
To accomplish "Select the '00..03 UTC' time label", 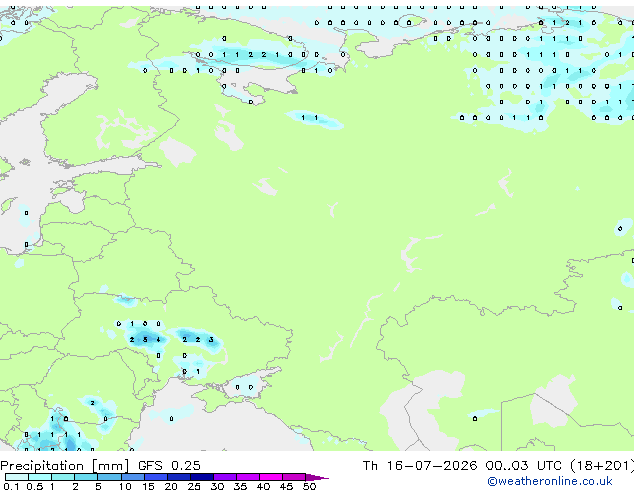I will click(x=524, y=466).
